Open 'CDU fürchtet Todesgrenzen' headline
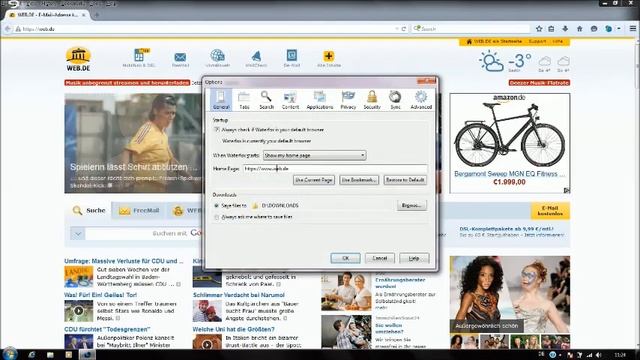The width and height of the screenshot is (640, 360). tap(107, 329)
